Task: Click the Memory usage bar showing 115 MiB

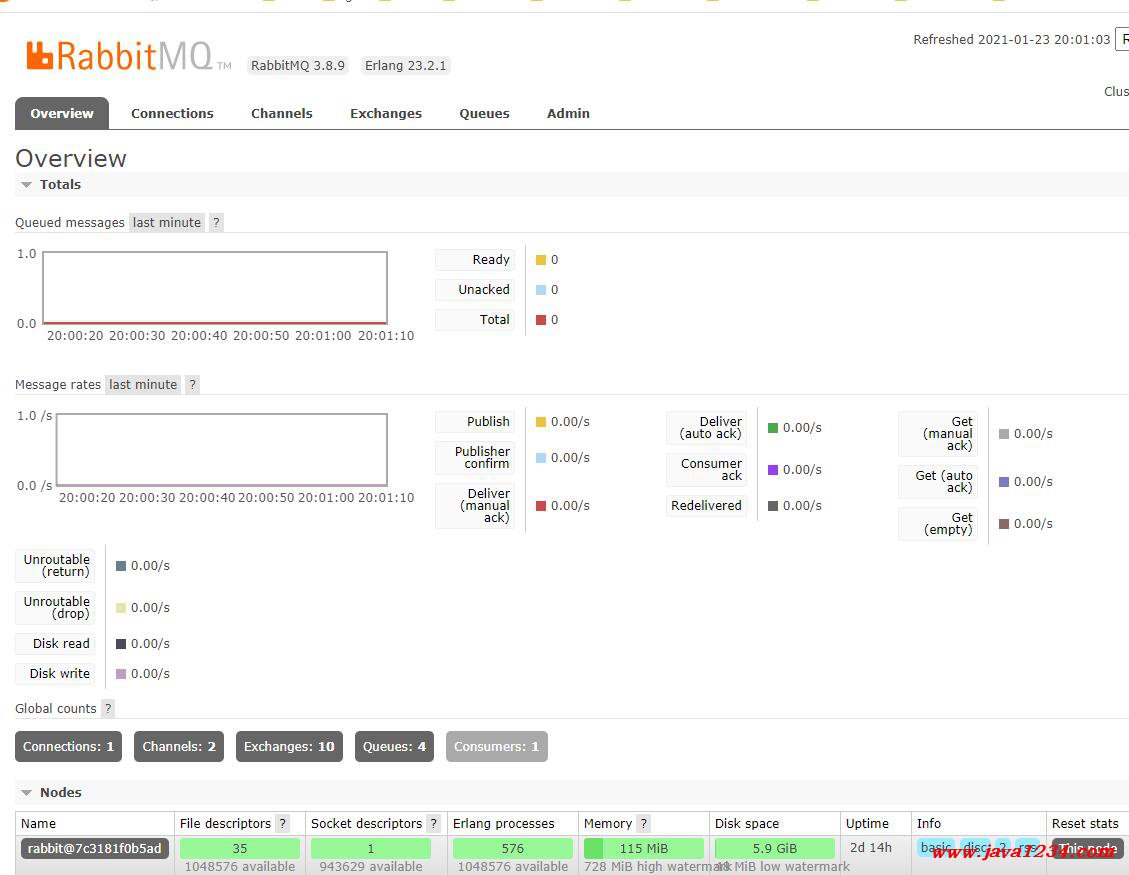Action: pos(644,848)
